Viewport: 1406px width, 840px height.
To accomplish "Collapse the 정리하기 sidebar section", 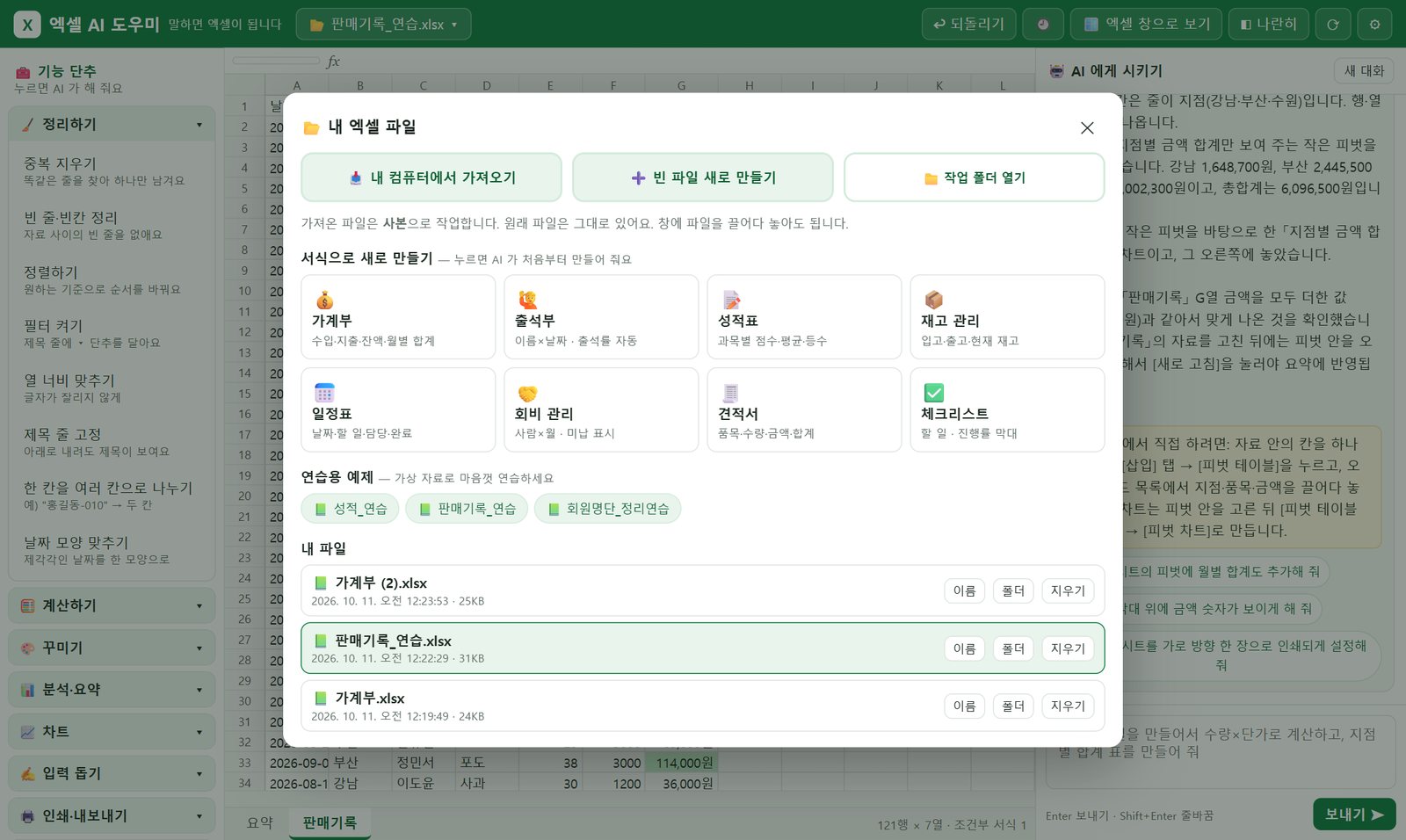I will (112, 125).
